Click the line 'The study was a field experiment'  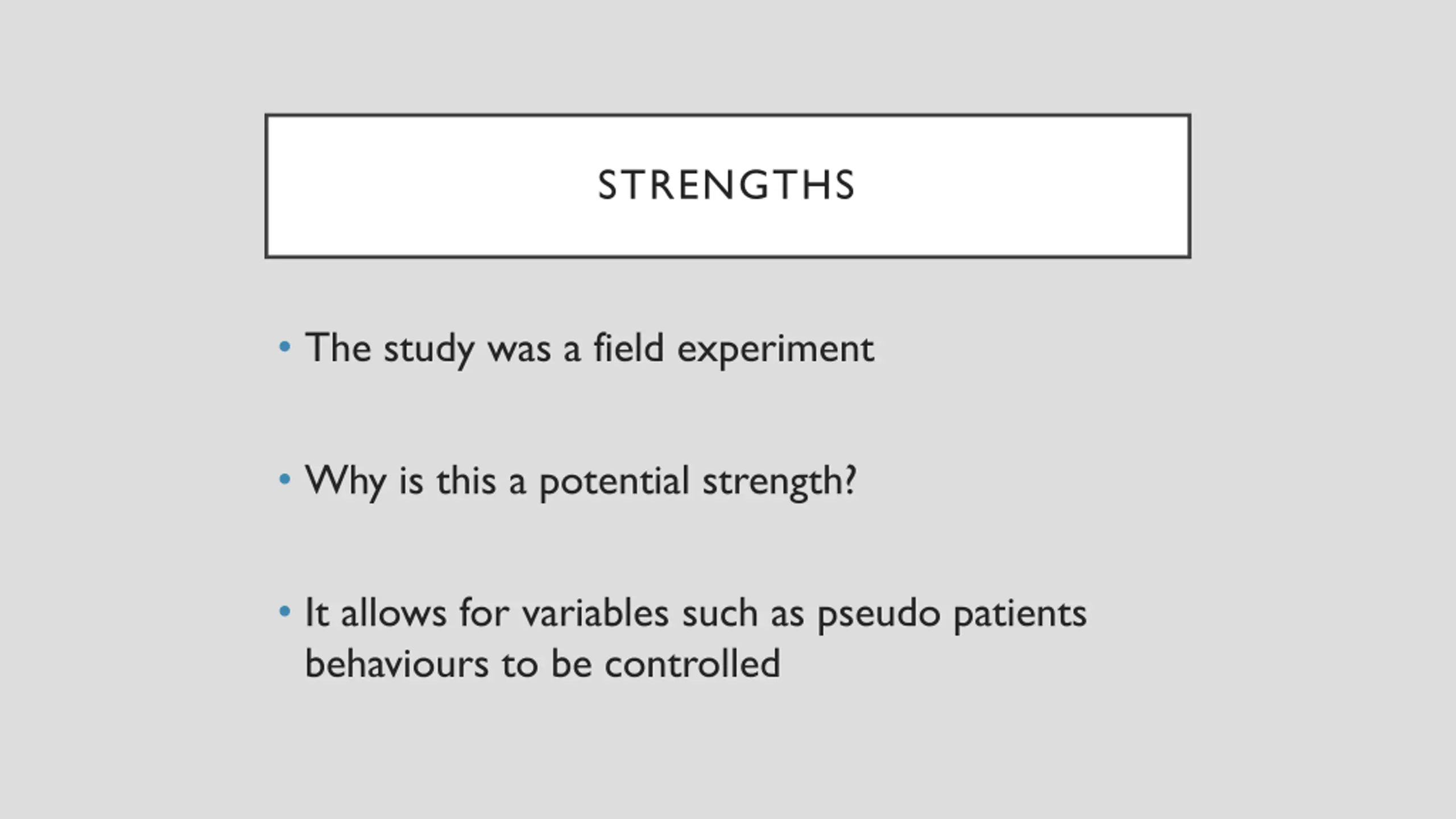[x=590, y=349]
